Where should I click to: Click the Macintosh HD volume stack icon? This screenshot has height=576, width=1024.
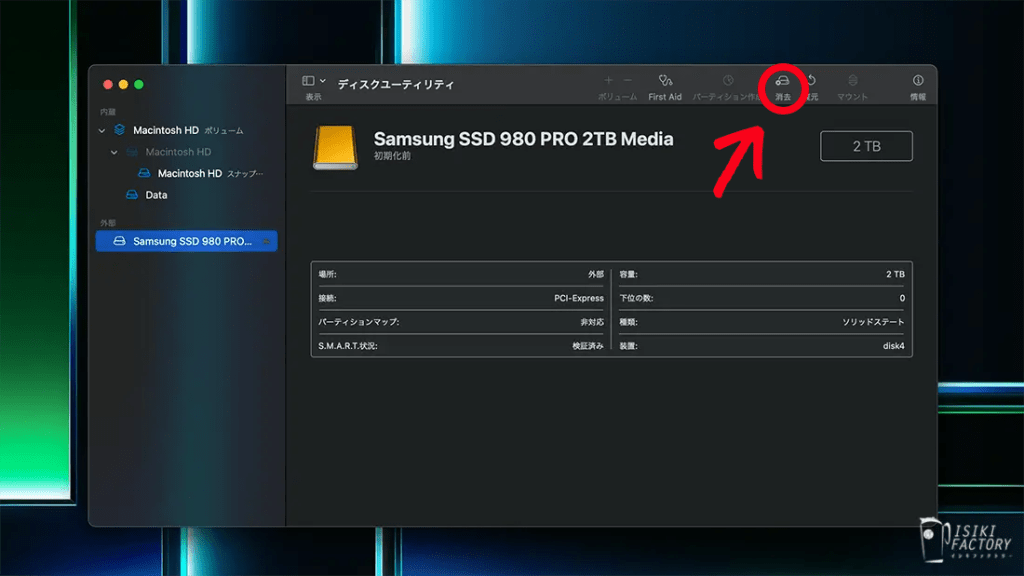click(120, 130)
